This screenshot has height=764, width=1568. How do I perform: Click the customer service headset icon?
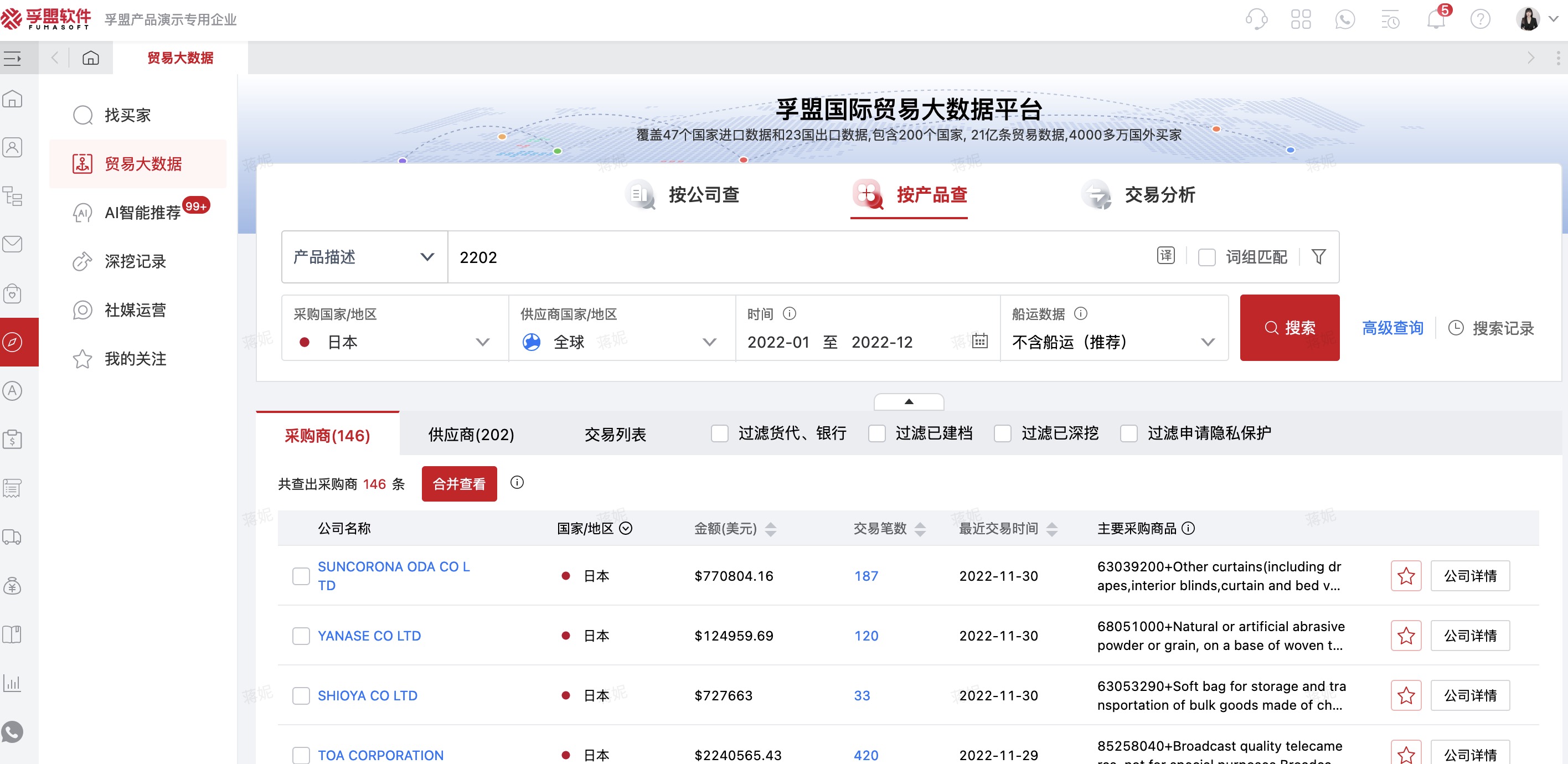click(x=1256, y=19)
